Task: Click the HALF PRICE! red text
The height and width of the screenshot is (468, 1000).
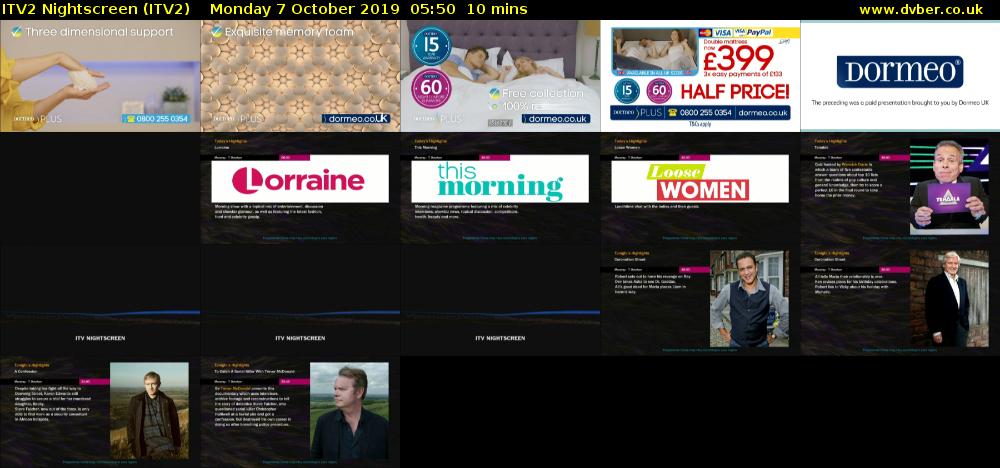Action: click(735, 92)
